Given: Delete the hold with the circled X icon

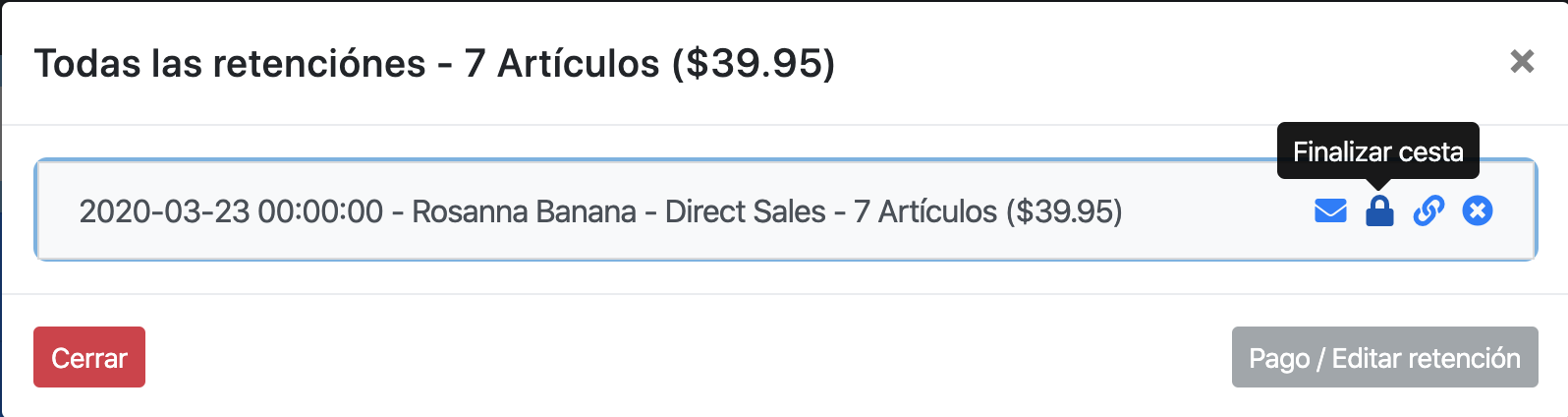Looking at the screenshot, I should point(1478,210).
